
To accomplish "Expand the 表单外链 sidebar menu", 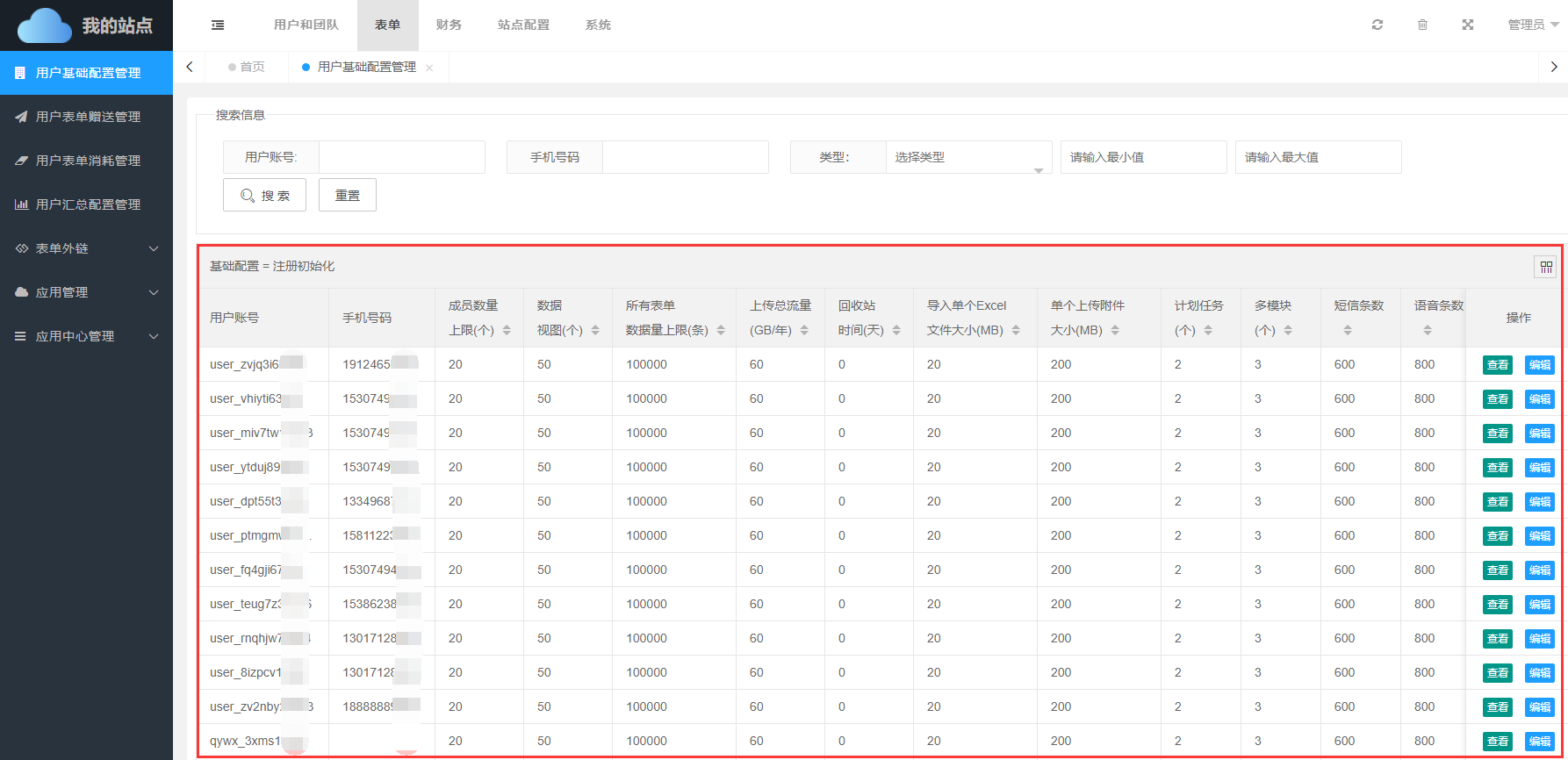I will (86, 248).
